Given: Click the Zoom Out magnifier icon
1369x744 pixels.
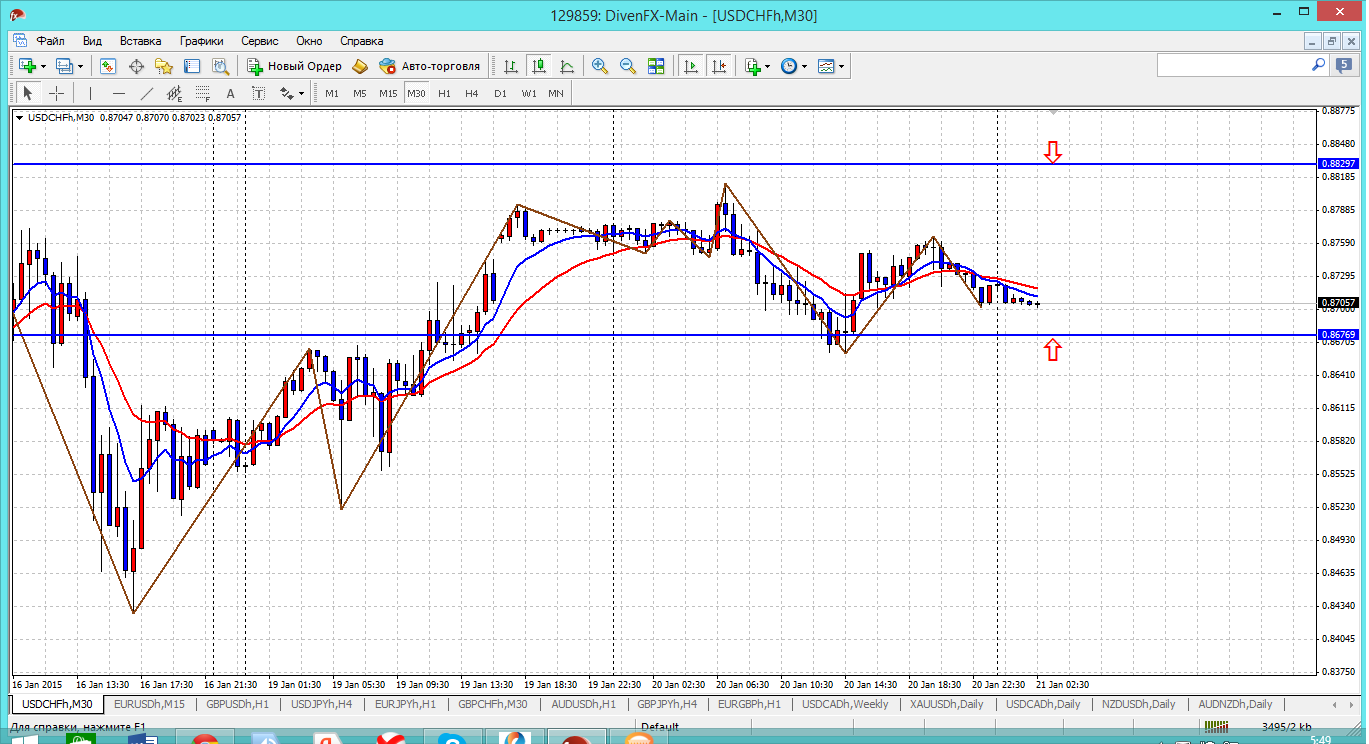Looking at the screenshot, I should pyautogui.click(x=628, y=66).
